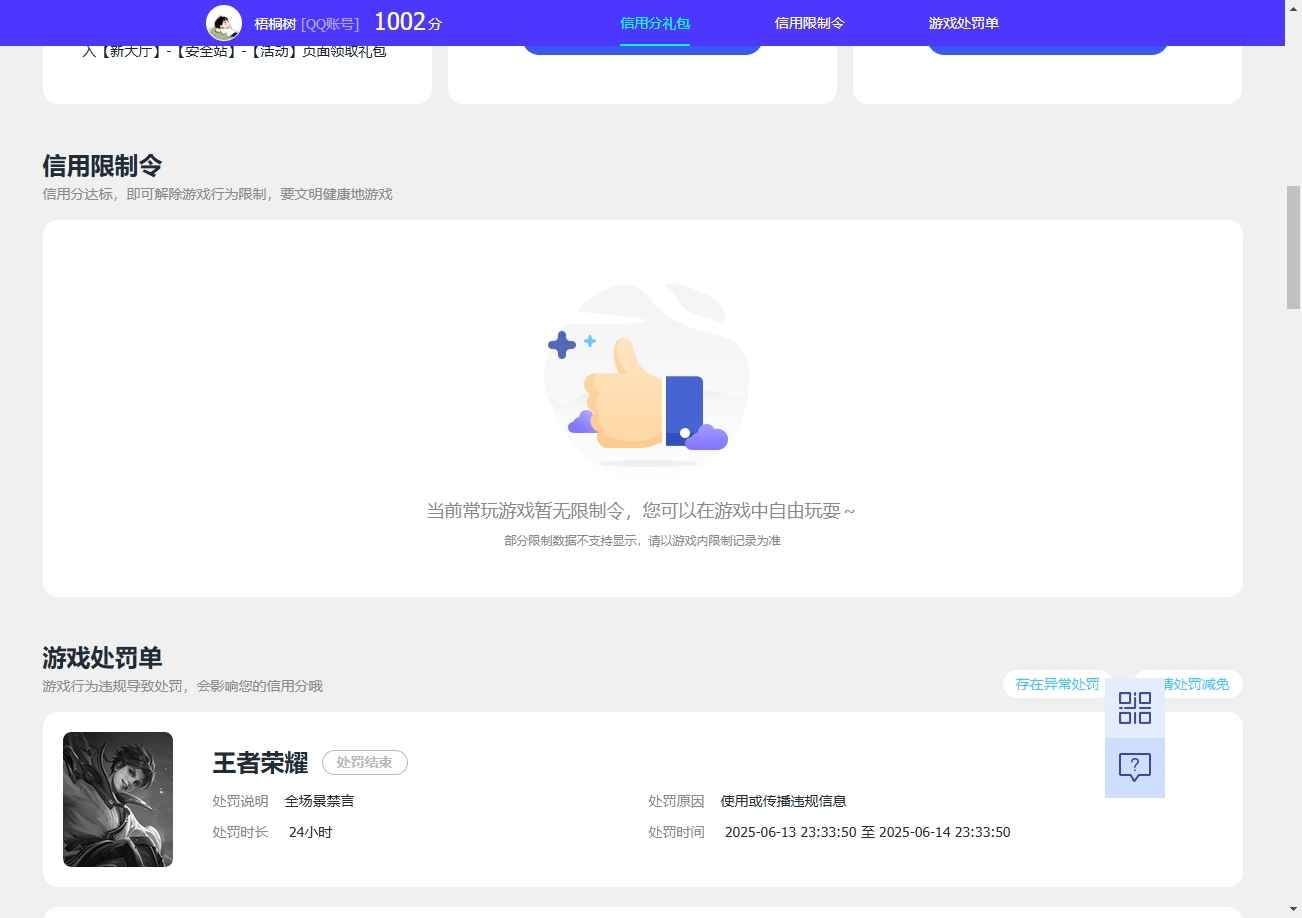Open the question-mark feedback icon
The image size is (1302, 918).
pos(1133,766)
